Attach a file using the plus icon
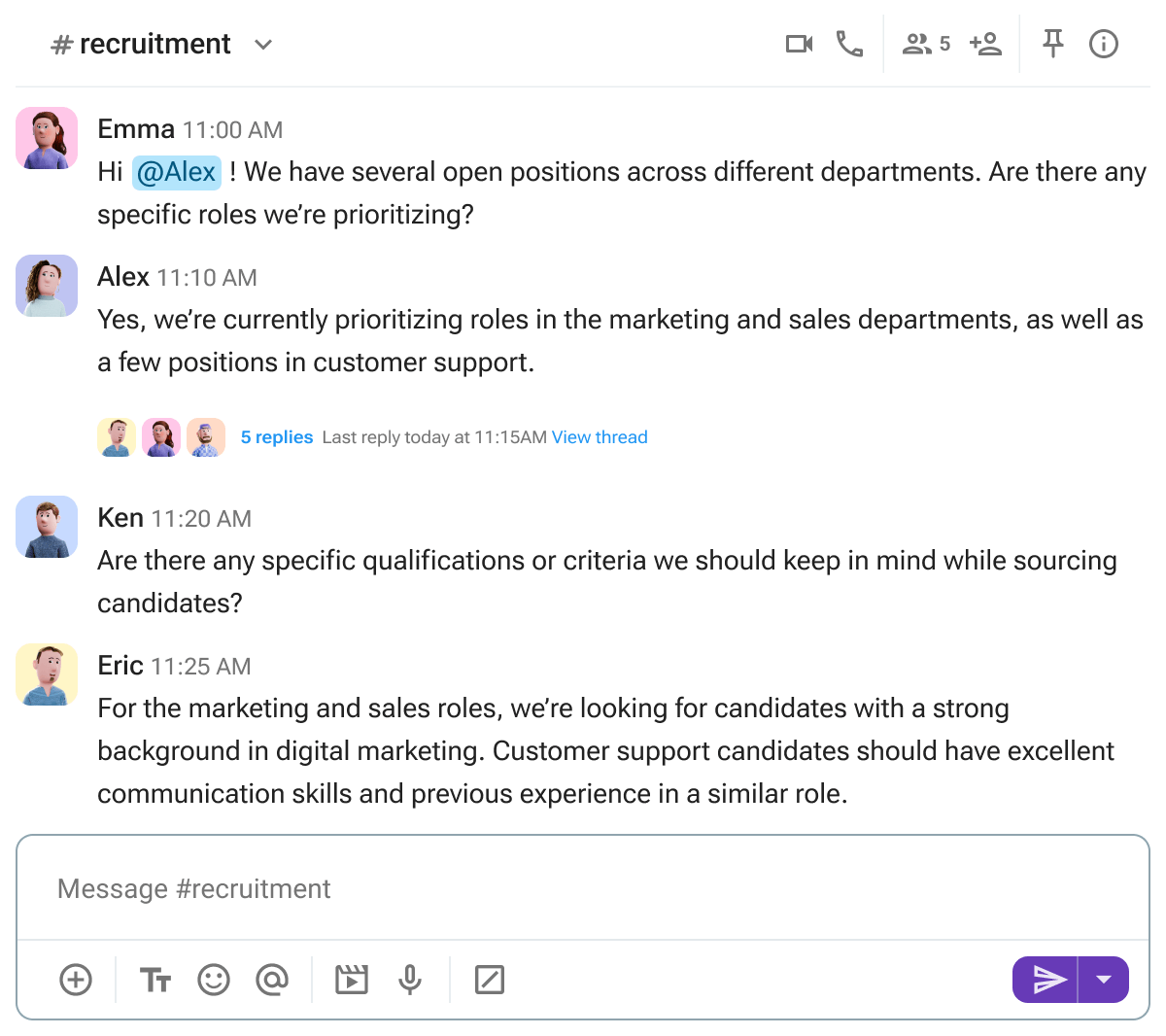 pos(76,980)
